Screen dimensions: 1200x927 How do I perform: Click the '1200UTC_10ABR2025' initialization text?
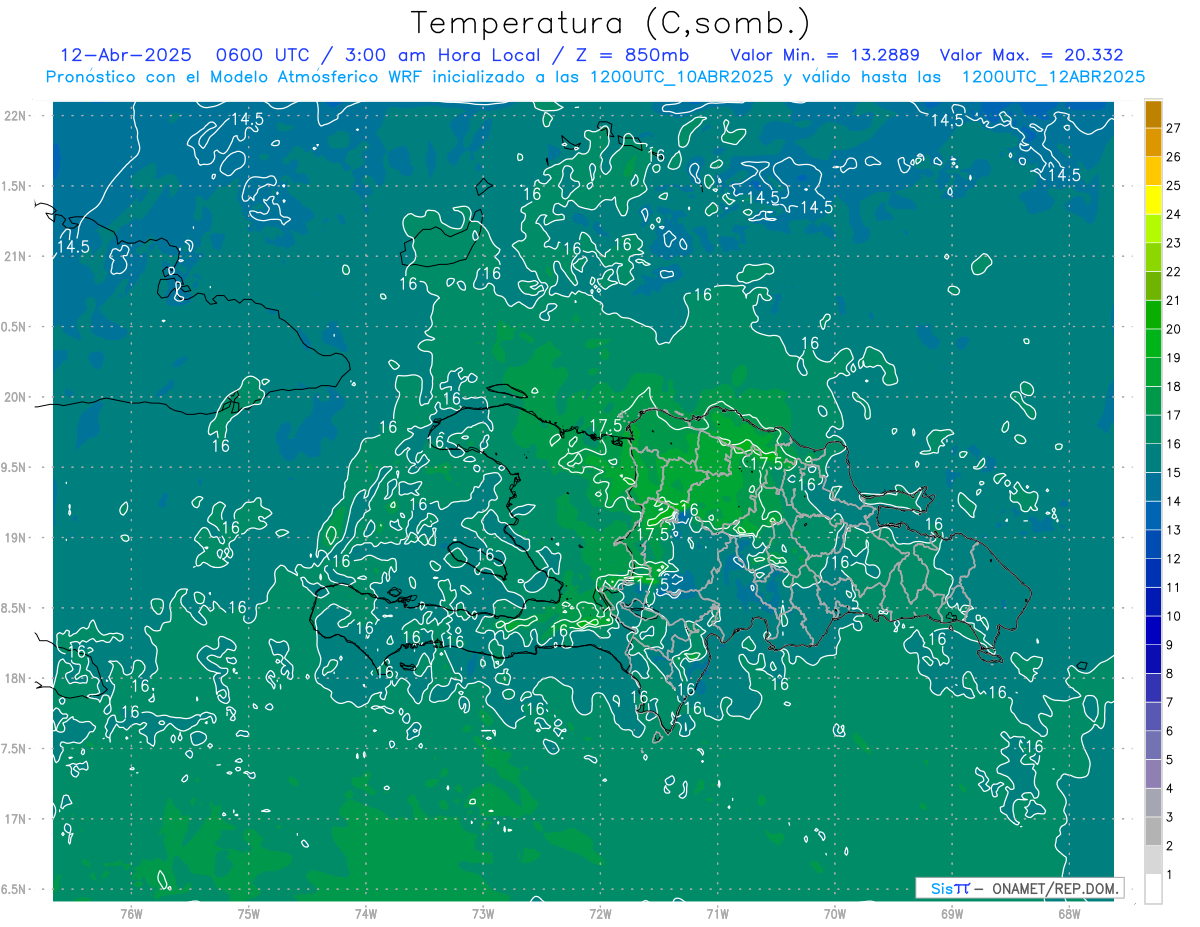click(x=682, y=77)
